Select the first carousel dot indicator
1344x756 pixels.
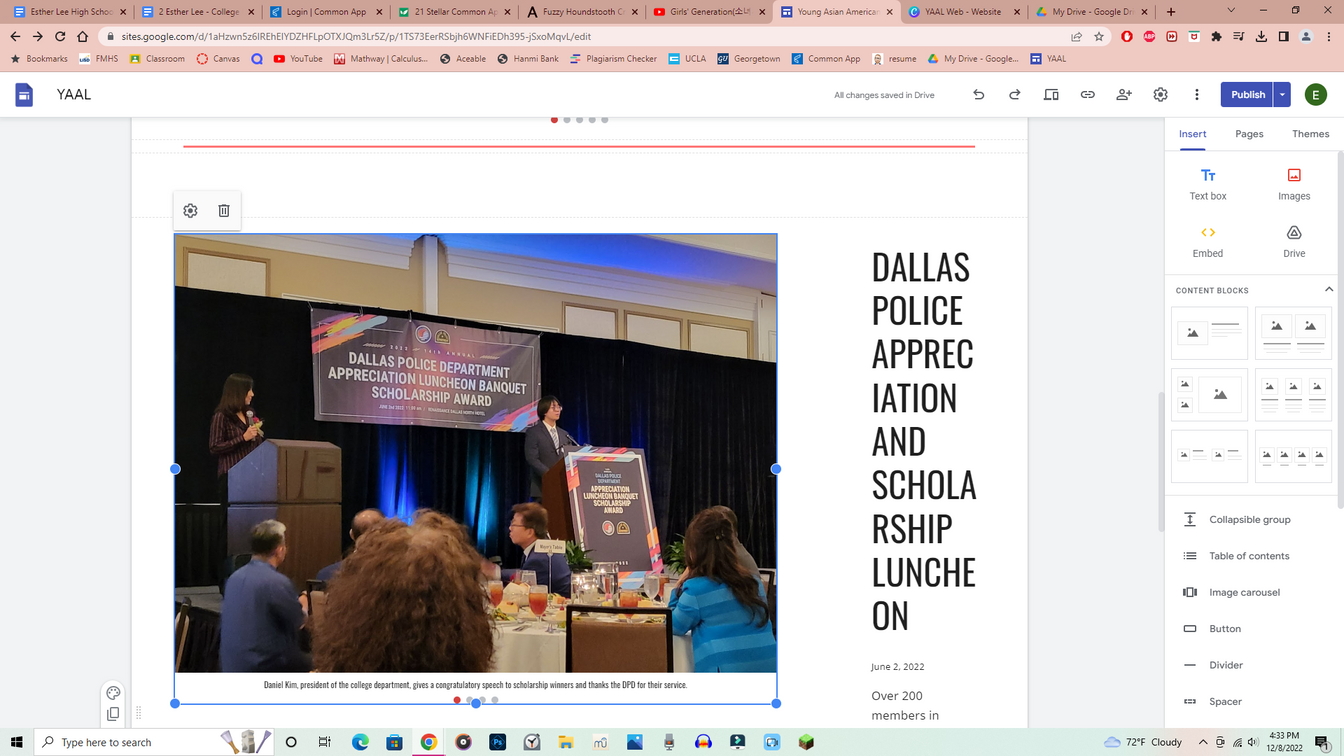(457, 700)
